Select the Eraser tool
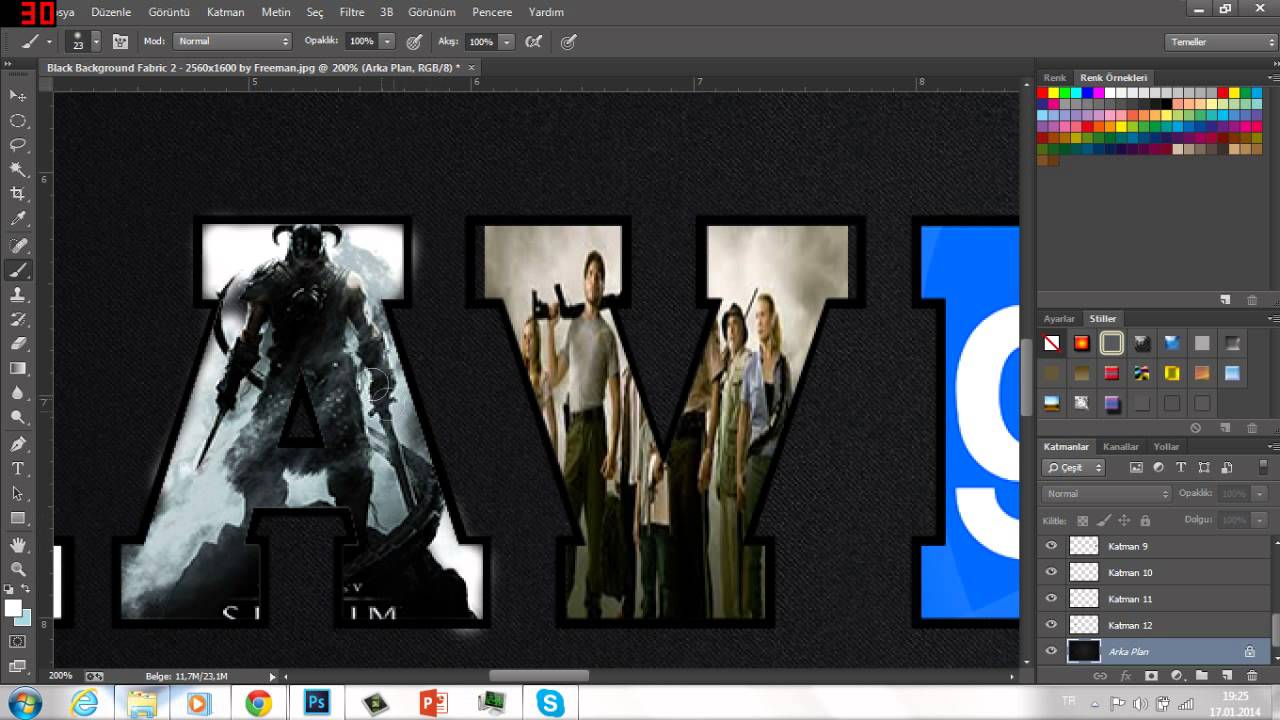Screen dimensions: 1280x720 [x=18, y=344]
